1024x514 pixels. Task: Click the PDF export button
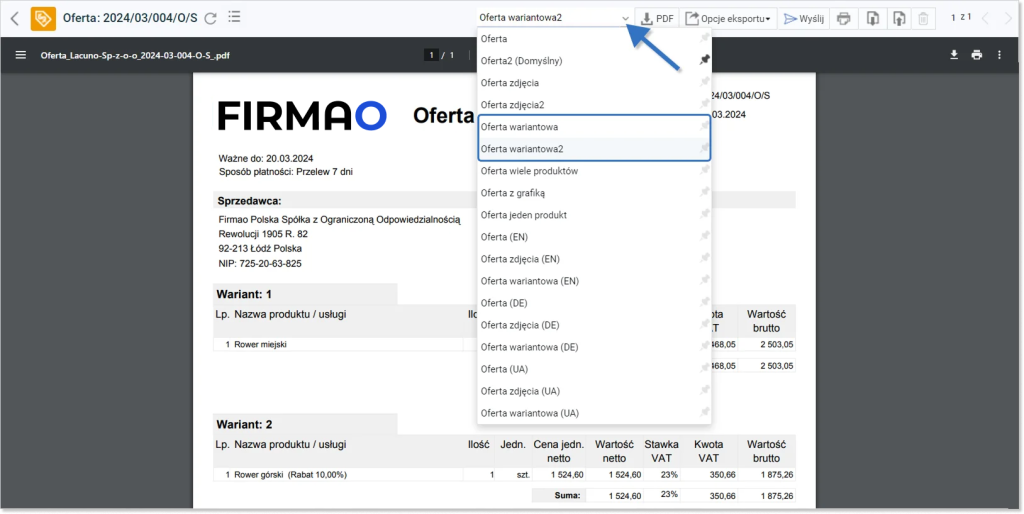657,18
